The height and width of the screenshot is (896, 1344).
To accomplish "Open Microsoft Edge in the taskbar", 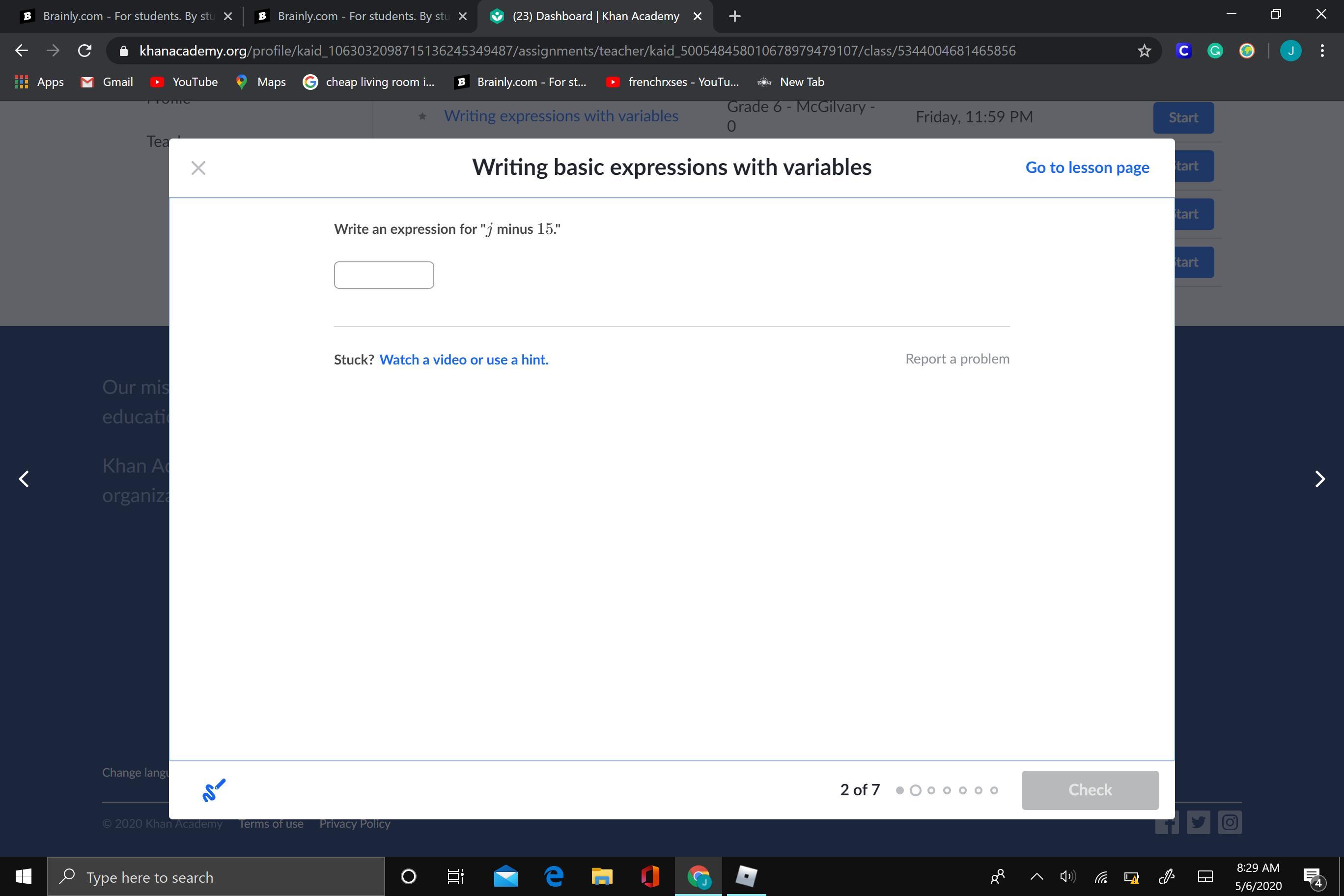I will click(554, 876).
